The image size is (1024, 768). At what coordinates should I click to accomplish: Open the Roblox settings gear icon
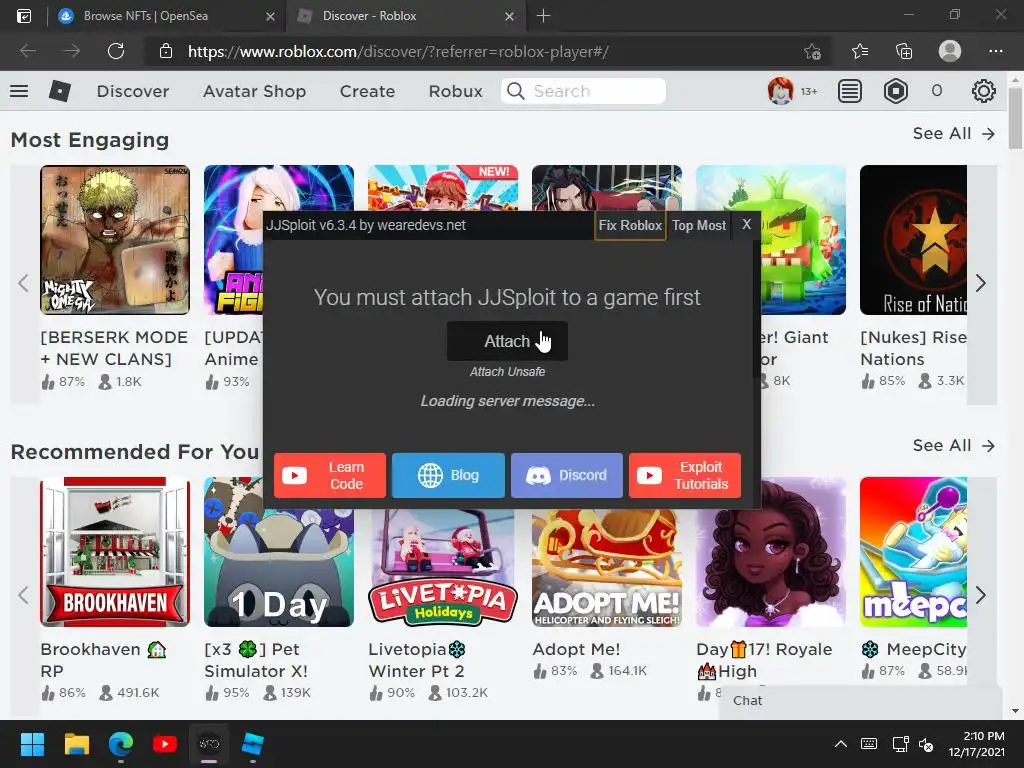[984, 91]
